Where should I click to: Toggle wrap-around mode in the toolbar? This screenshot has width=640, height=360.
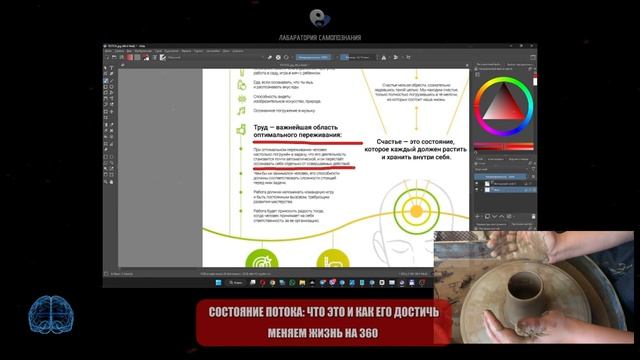[408, 57]
